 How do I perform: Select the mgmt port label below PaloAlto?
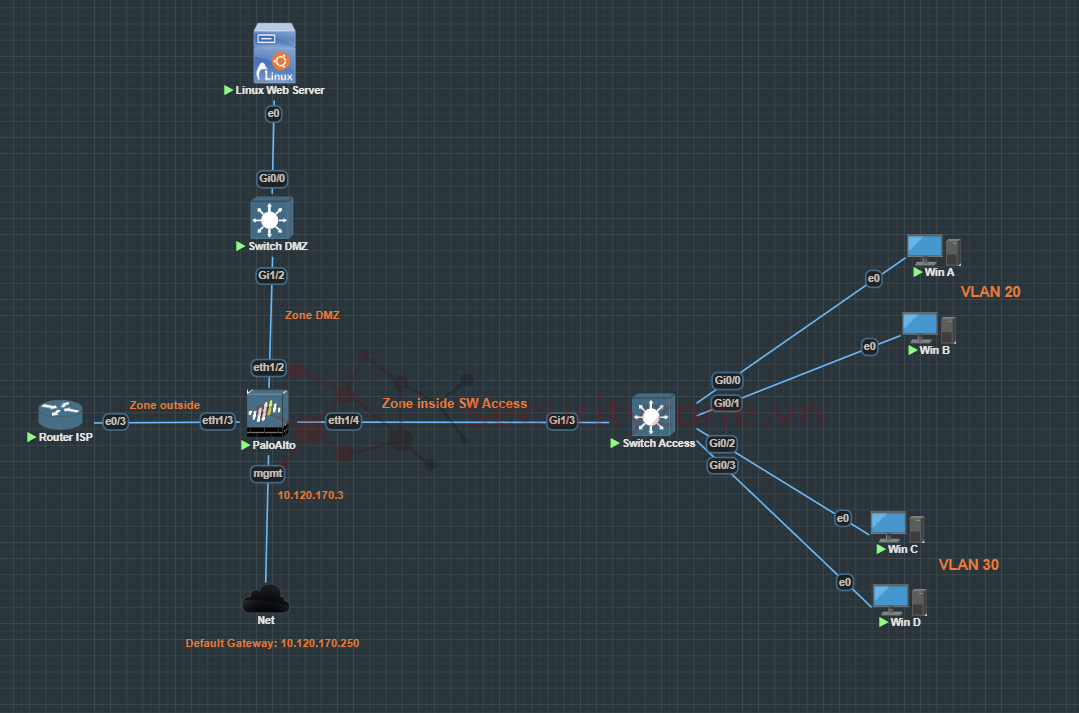tap(267, 474)
